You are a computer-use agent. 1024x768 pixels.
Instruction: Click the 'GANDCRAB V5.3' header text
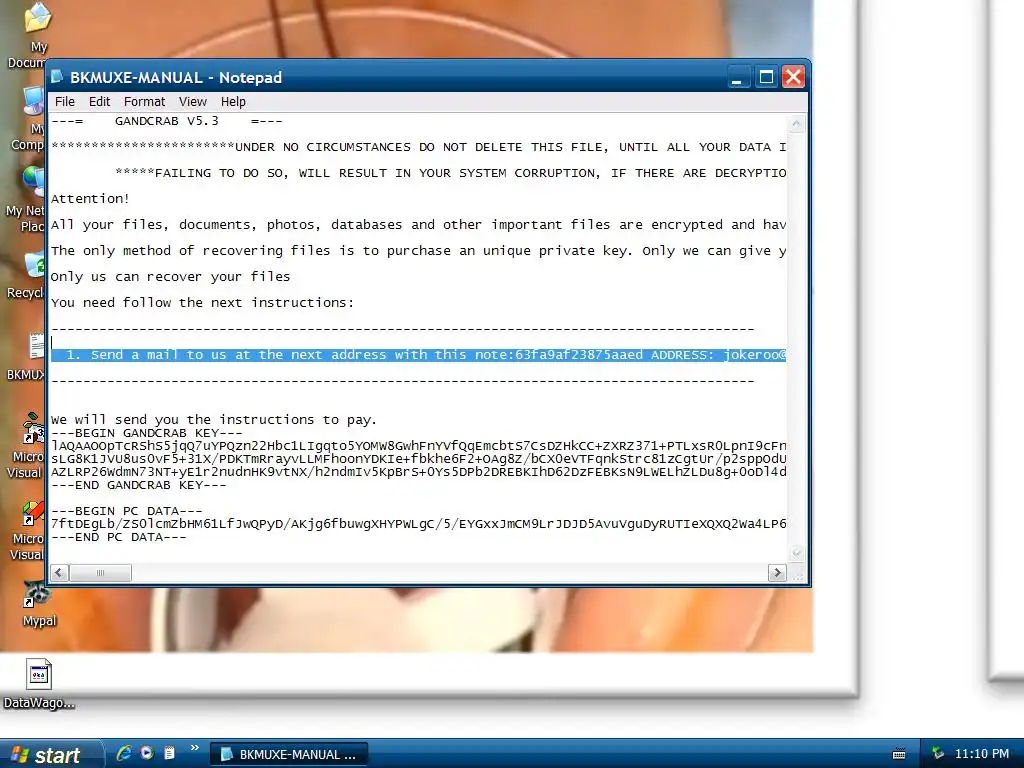click(x=167, y=121)
